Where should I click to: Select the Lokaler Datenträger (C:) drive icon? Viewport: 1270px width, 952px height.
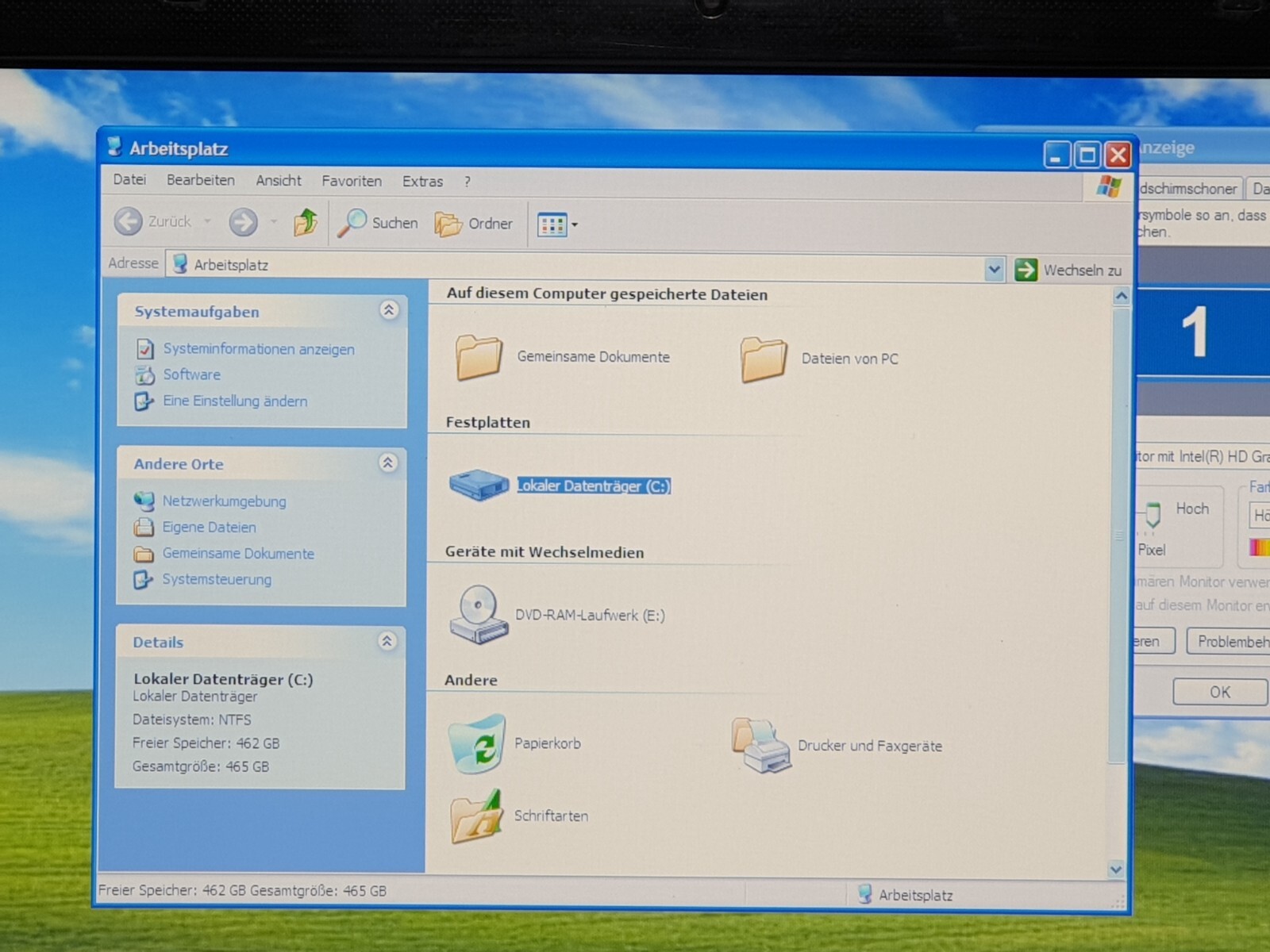479,485
